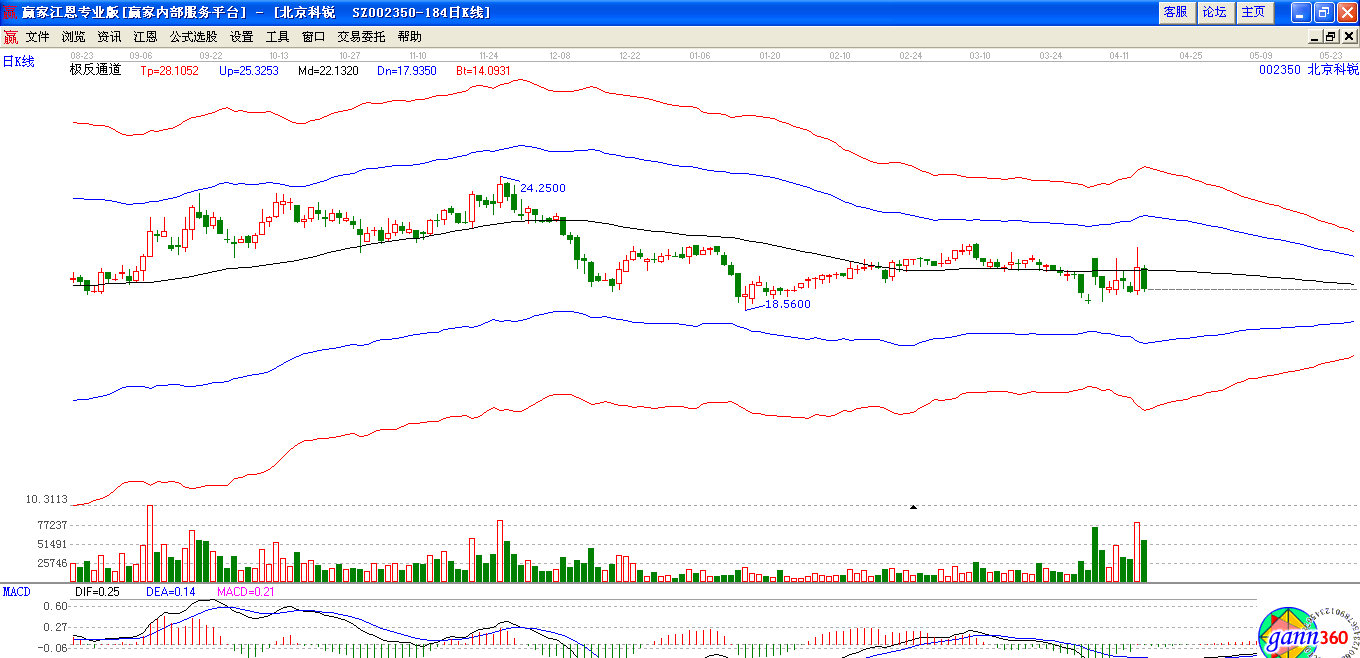
Task: Open the 帮助 menu
Action: 409,37
